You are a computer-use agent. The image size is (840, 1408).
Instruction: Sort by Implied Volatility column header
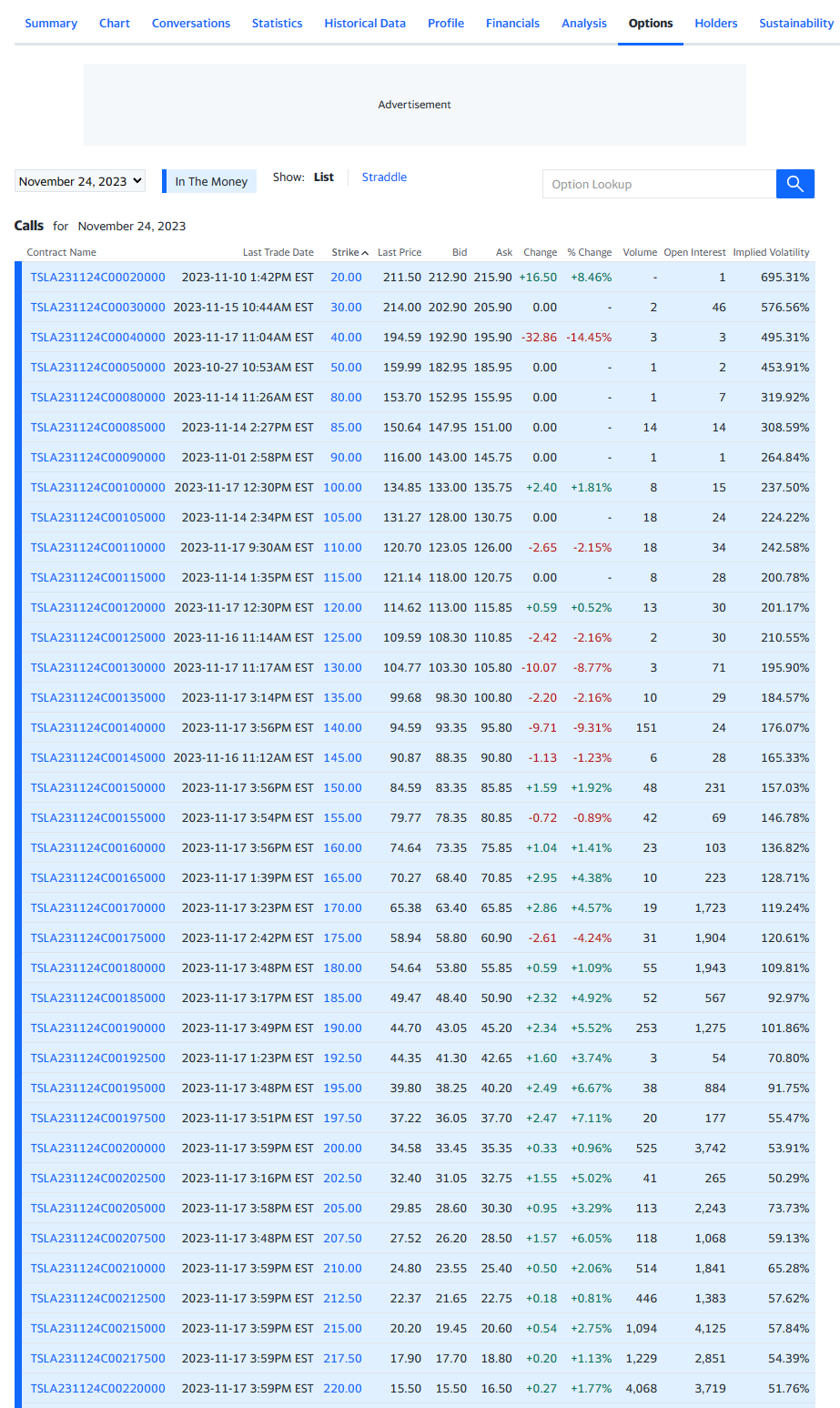(x=771, y=252)
